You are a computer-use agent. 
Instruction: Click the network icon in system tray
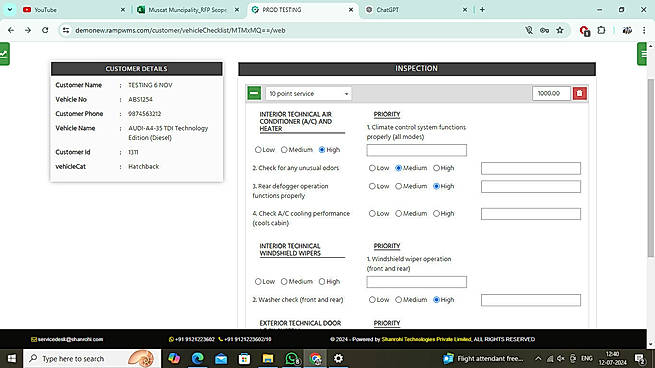(550, 358)
